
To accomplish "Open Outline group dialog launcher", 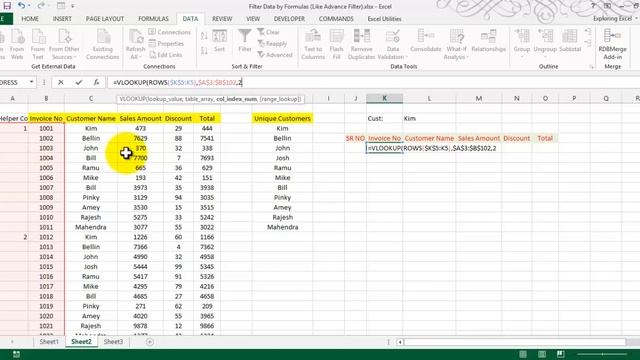I will pyautogui.click(x=591, y=67).
